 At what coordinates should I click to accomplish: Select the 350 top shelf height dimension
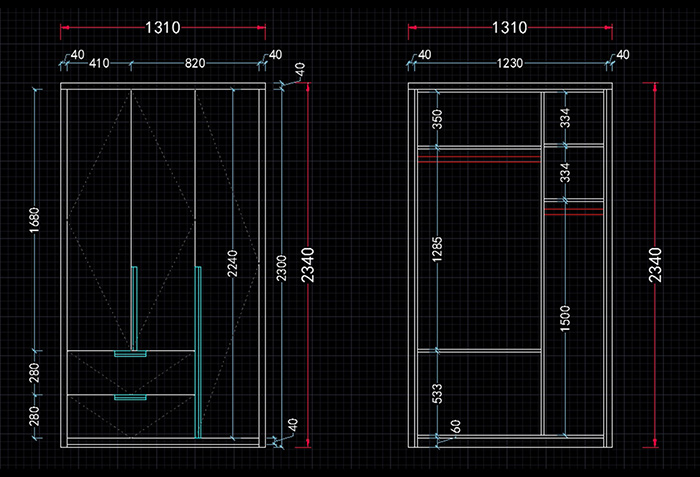437,119
